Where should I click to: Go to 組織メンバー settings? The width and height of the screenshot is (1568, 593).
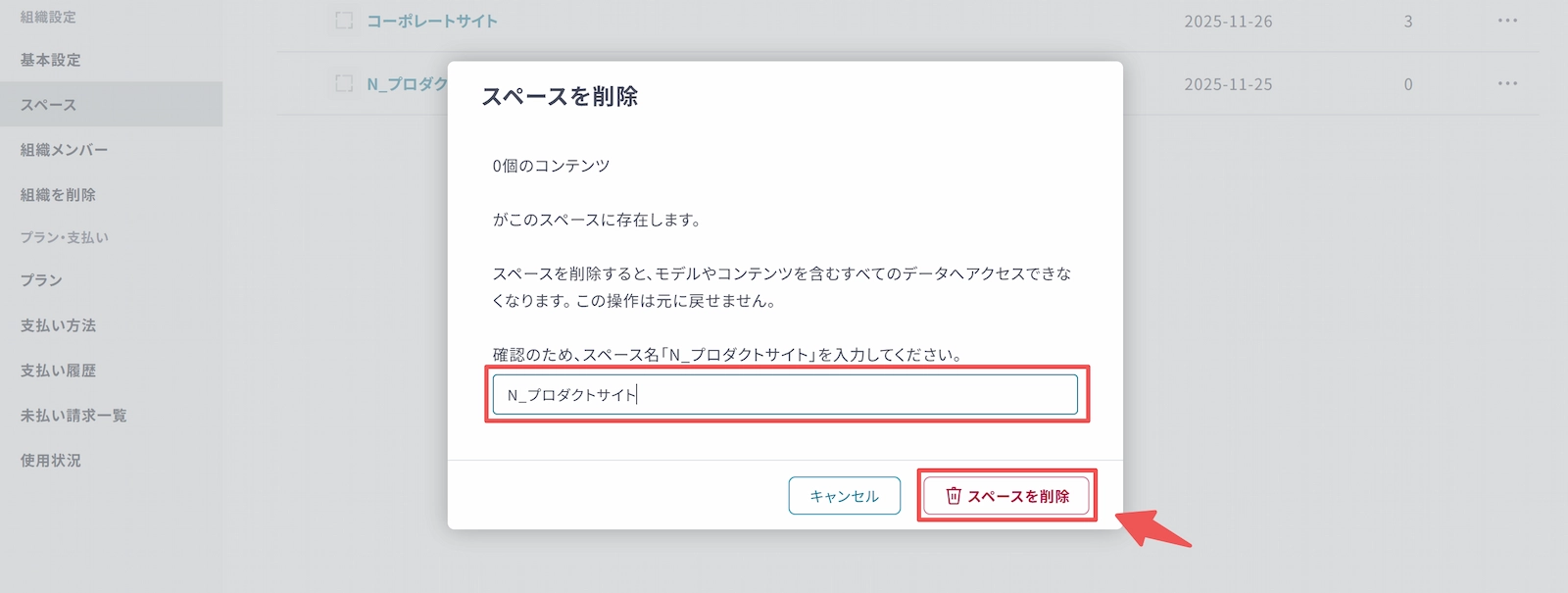(x=65, y=150)
